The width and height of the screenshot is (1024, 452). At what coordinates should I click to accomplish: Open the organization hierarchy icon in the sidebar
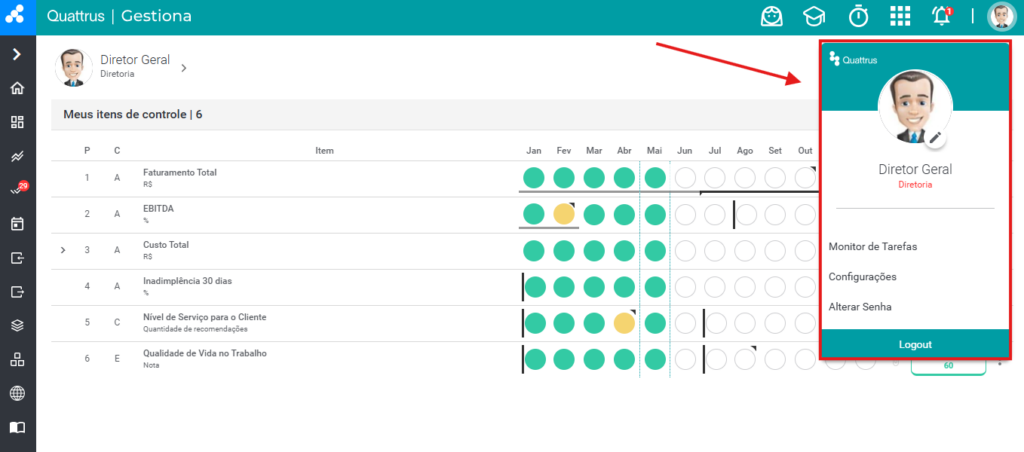click(18, 359)
